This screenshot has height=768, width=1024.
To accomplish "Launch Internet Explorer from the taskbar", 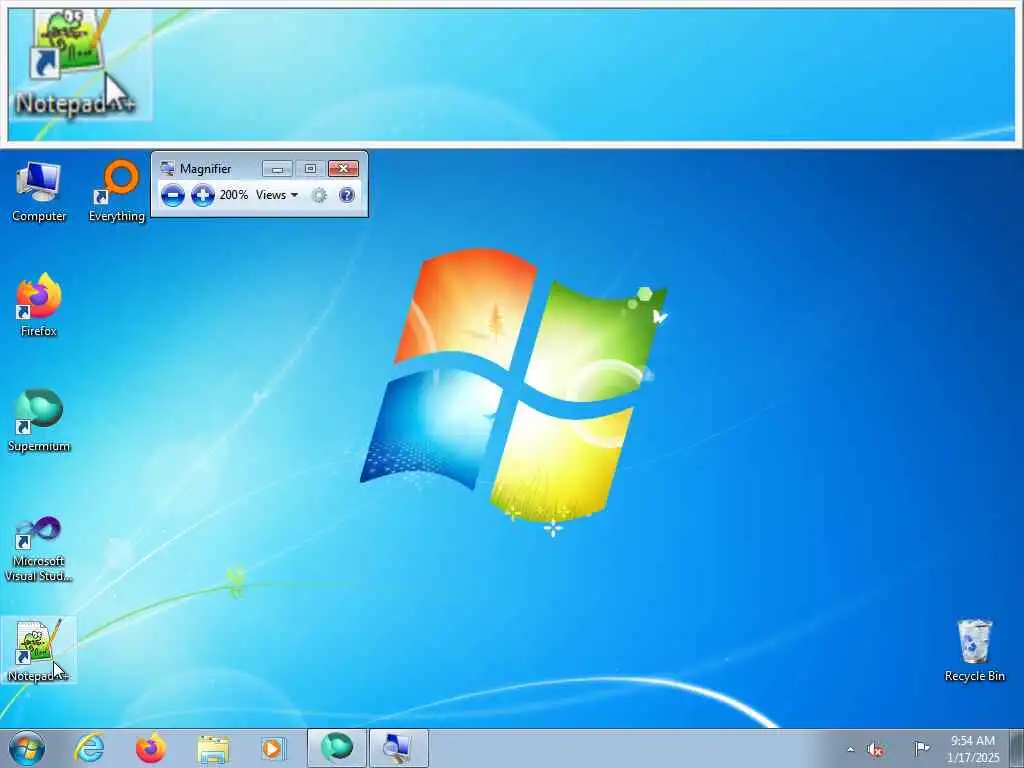I will [89, 748].
